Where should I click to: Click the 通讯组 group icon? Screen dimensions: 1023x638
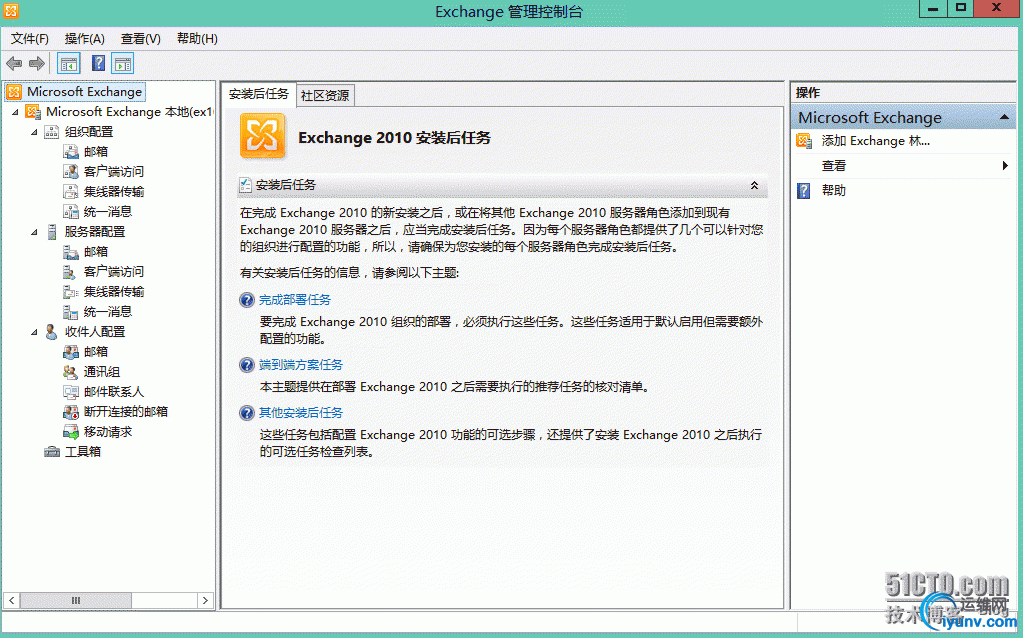pyautogui.click(x=70, y=372)
